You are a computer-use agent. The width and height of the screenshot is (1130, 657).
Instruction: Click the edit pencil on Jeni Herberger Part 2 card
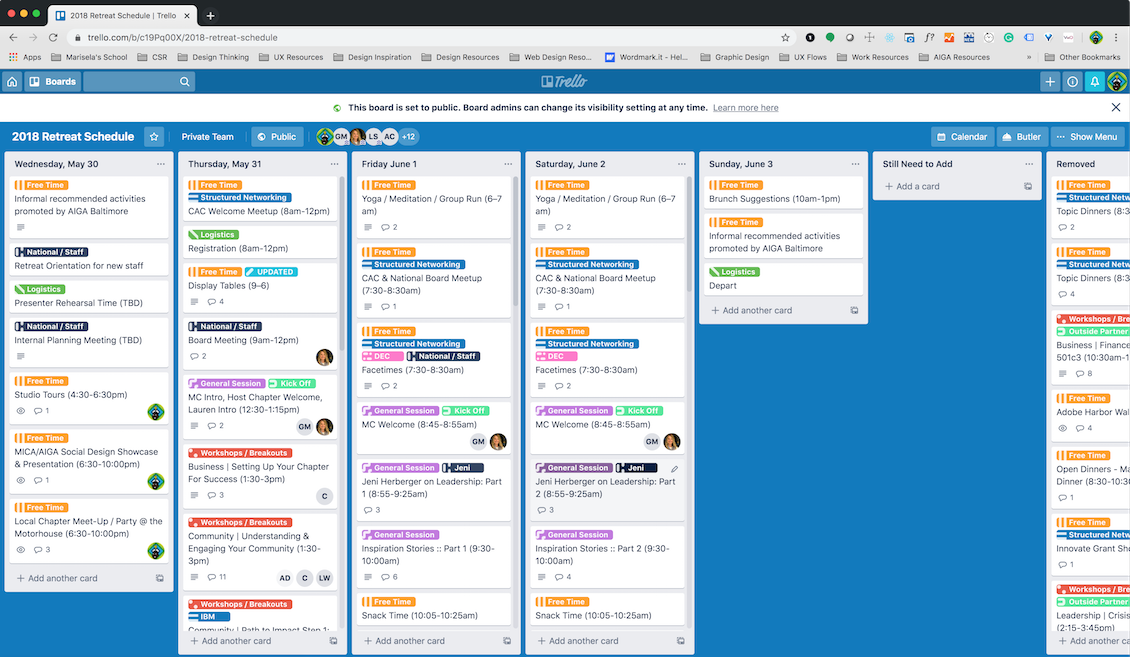pyautogui.click(x=675, y=468)
